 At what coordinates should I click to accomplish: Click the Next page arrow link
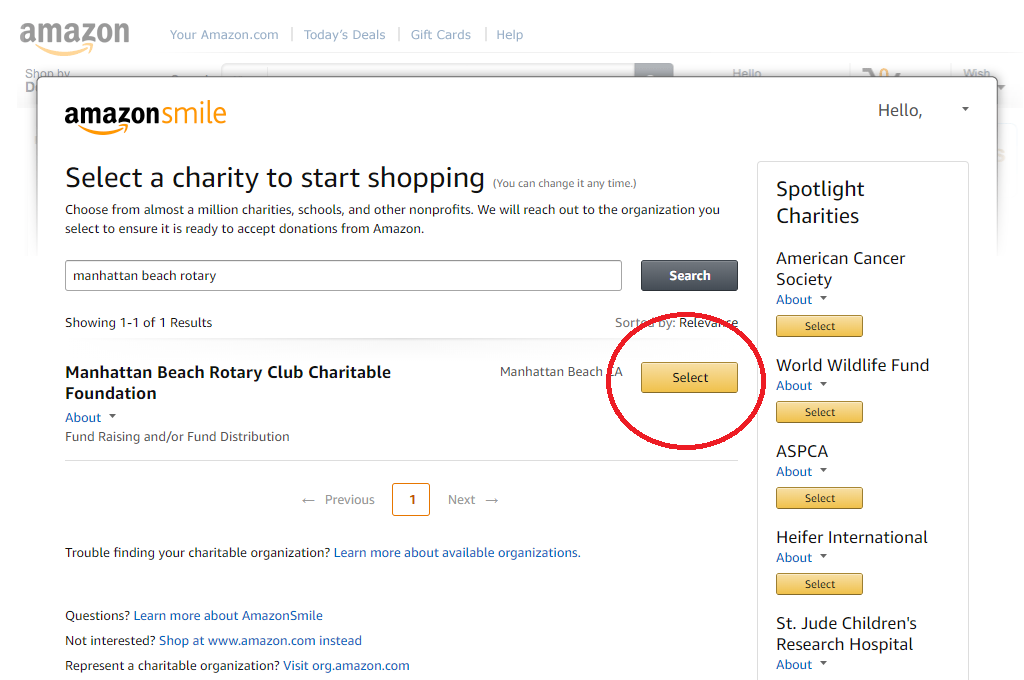[473, 500]
